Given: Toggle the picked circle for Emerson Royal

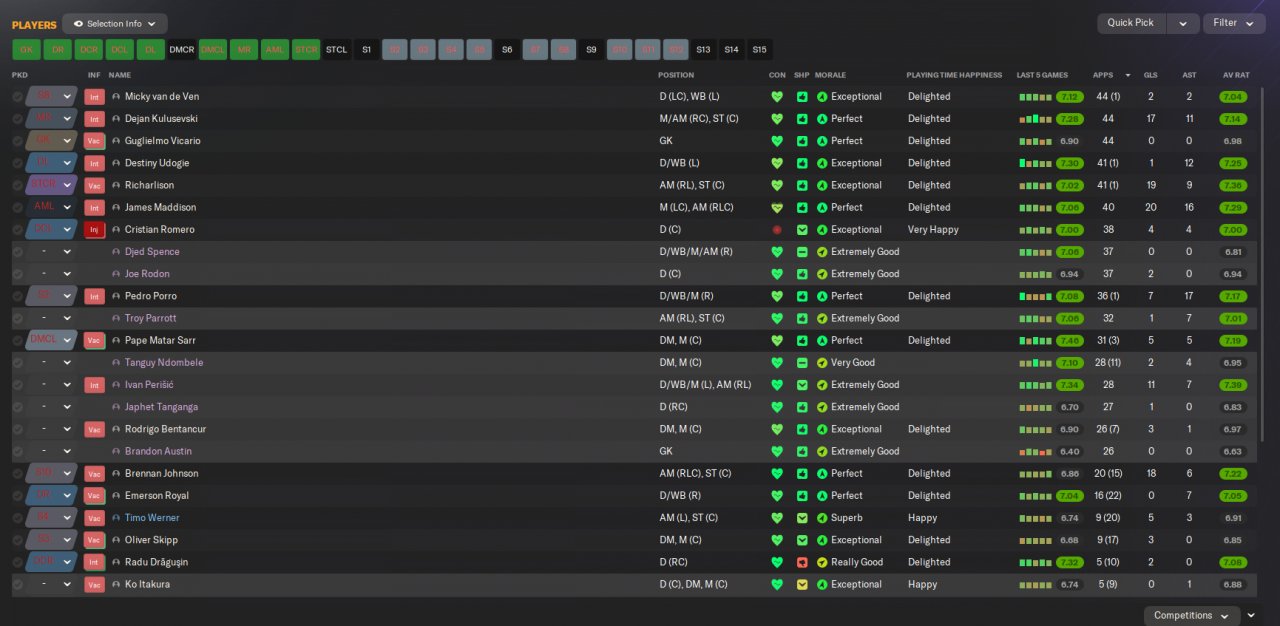Looking at the screenshot, I should coord(18,496).
